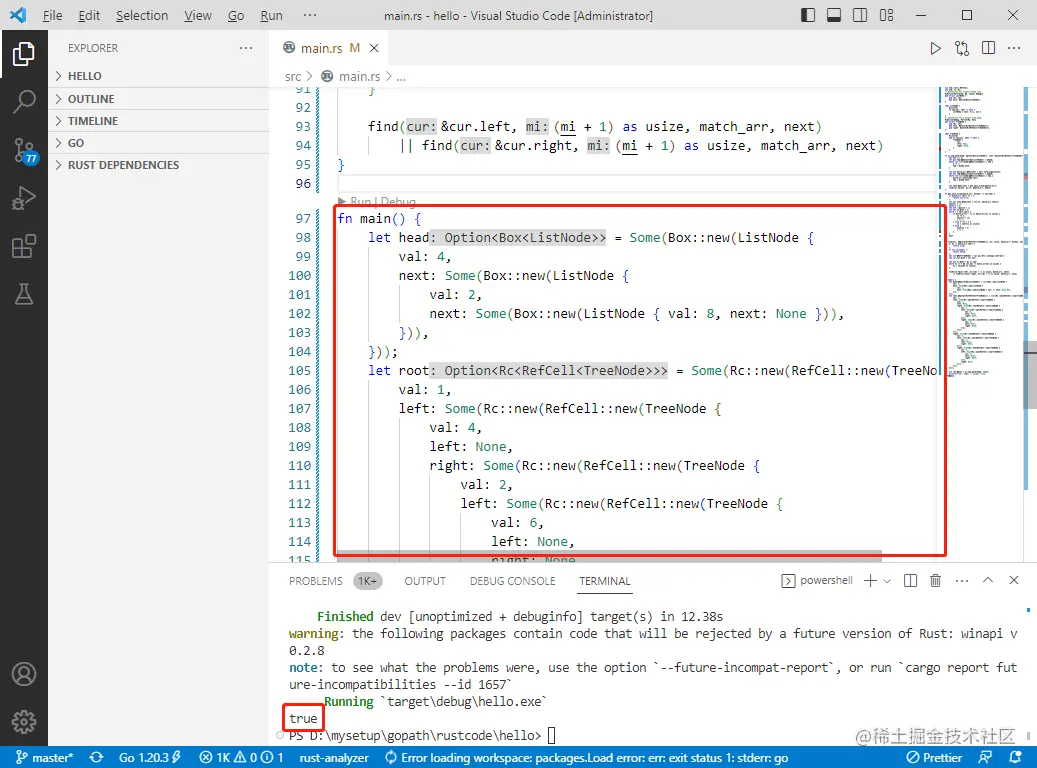Kill terminal with trash icon
This screenshot has width=1037, height=768.
tap(935, 581)
